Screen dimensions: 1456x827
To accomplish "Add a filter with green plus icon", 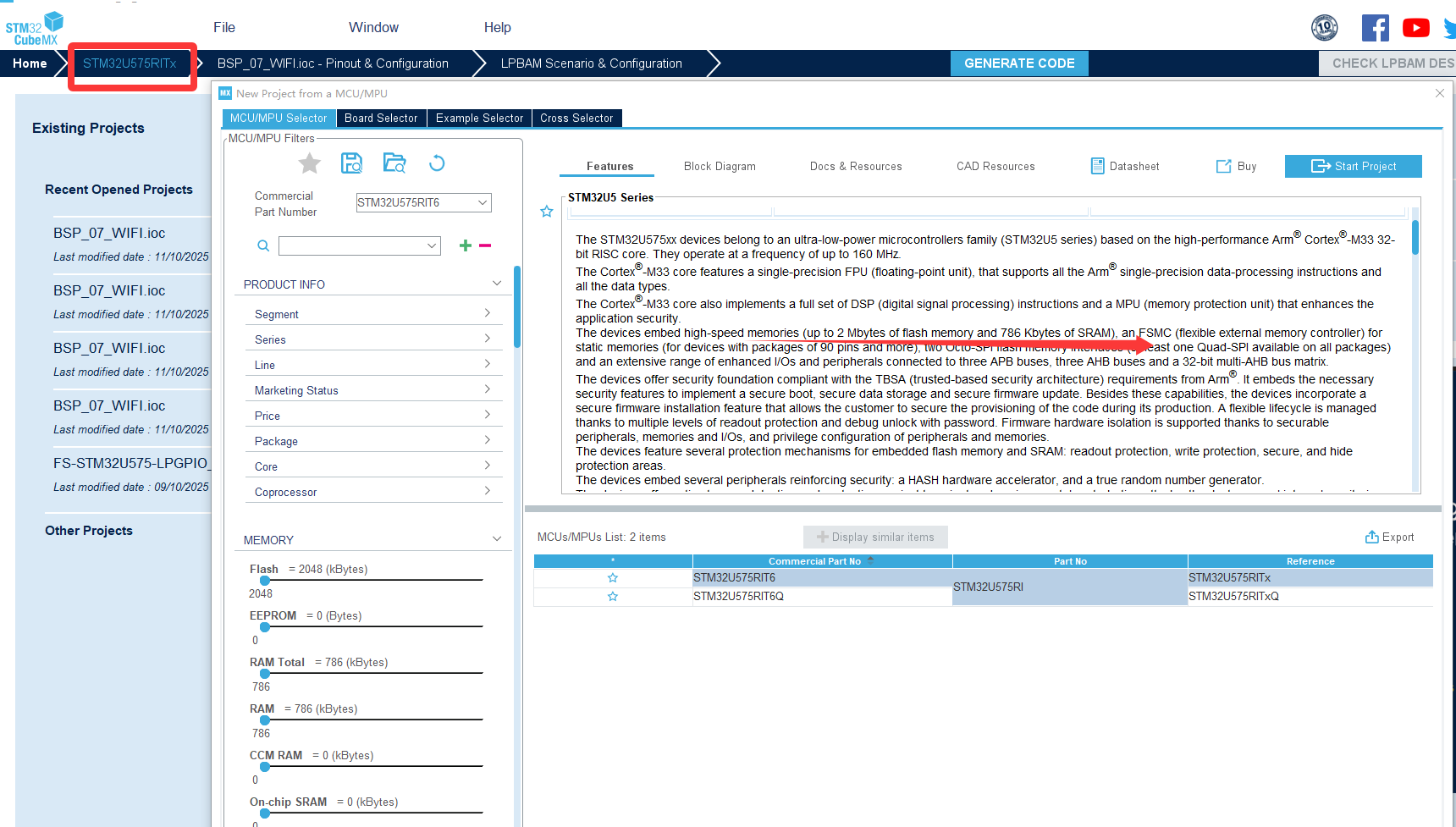I will point(465,245).
